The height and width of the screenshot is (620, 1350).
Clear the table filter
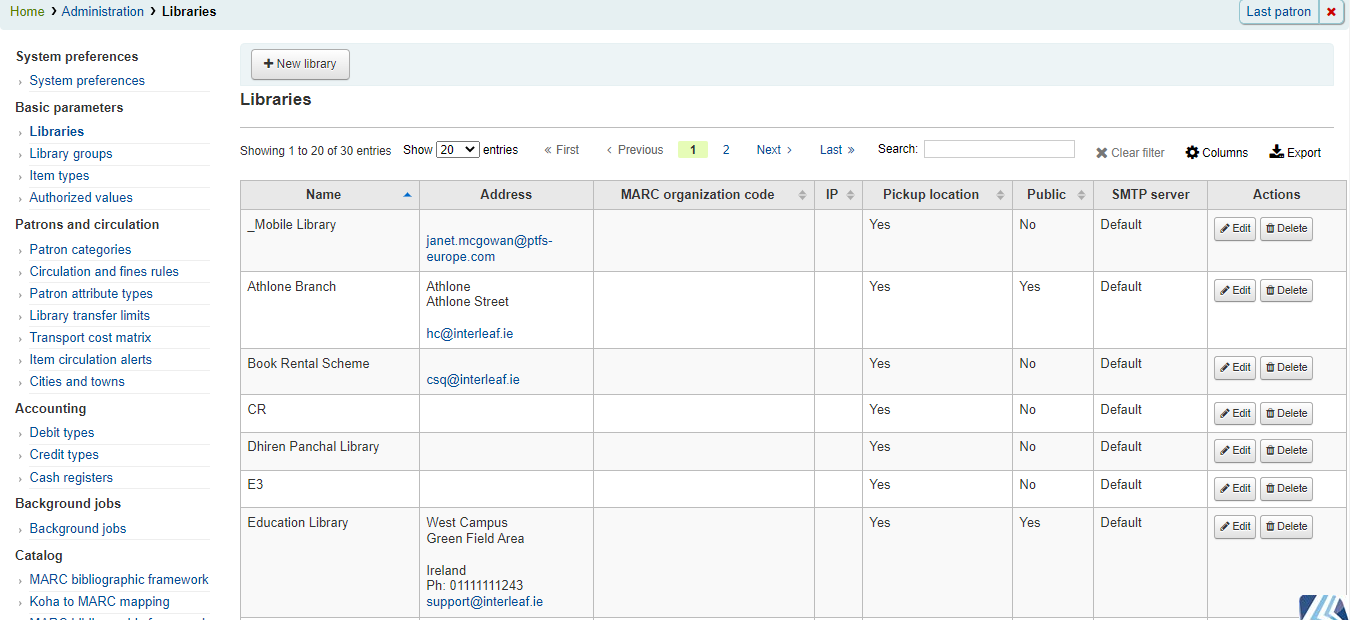(1130, 153)
